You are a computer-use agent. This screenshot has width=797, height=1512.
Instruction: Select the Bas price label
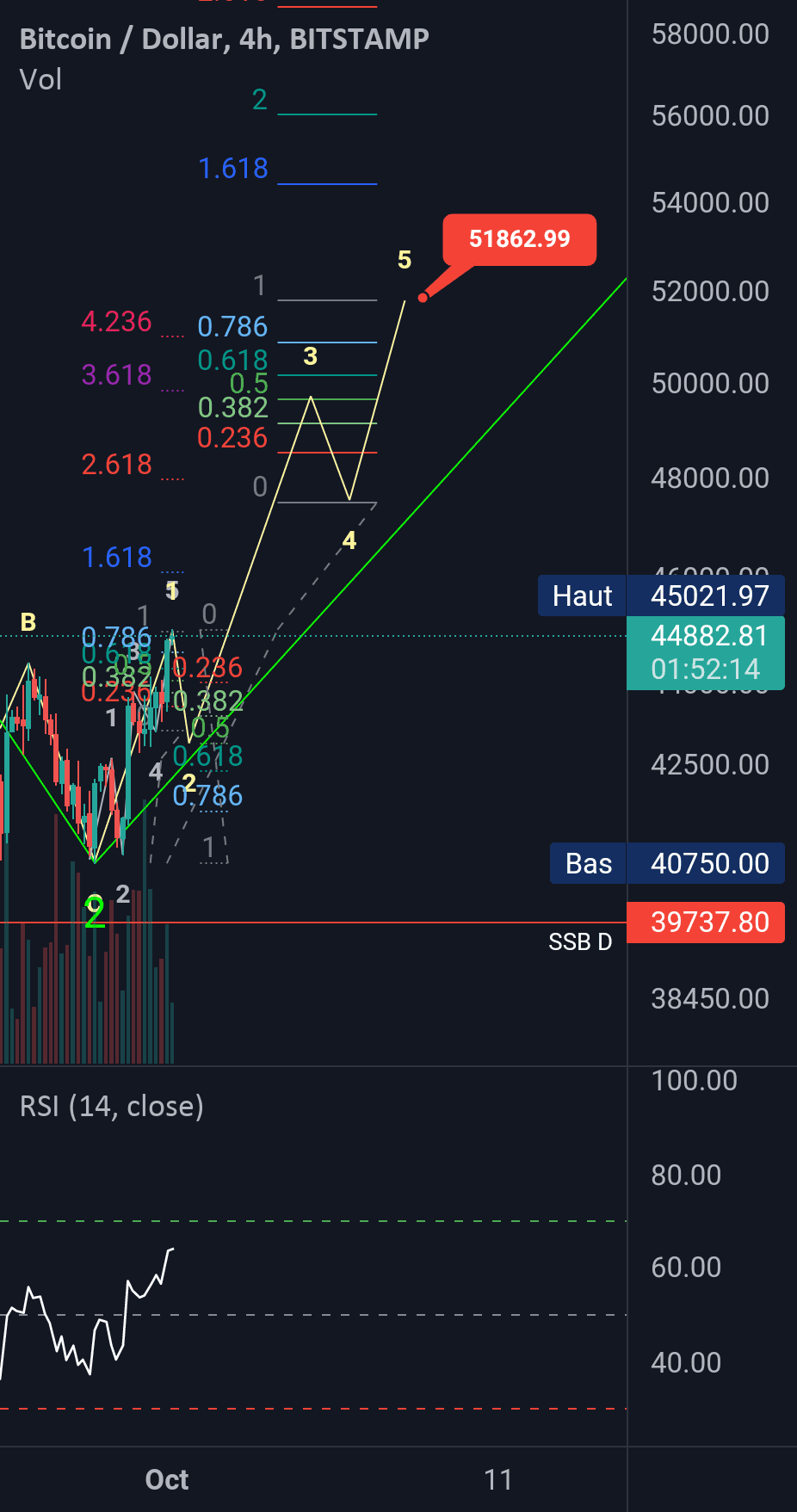coord(589,863)
